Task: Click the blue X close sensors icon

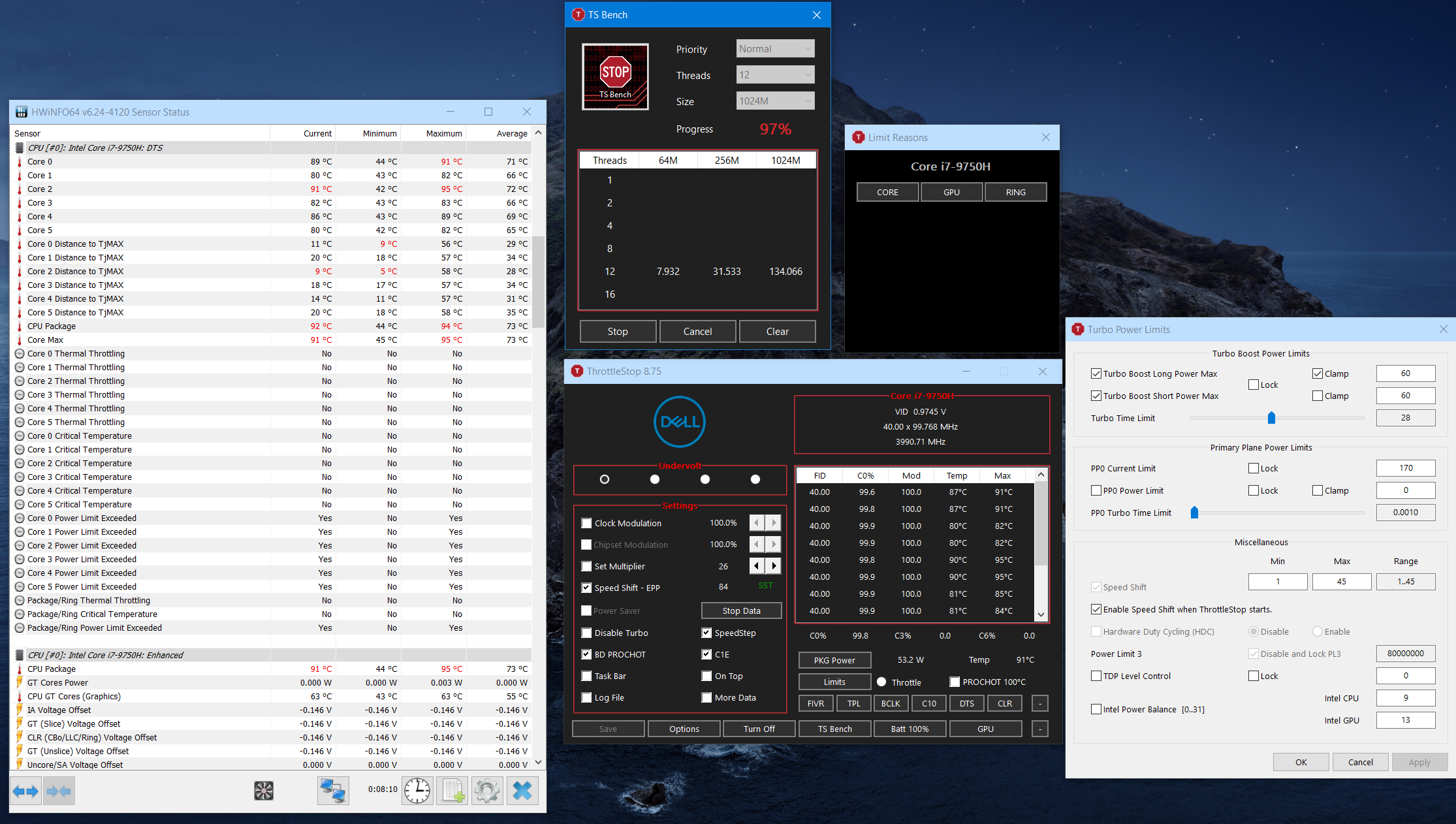Action: click(x=522, y=791)
